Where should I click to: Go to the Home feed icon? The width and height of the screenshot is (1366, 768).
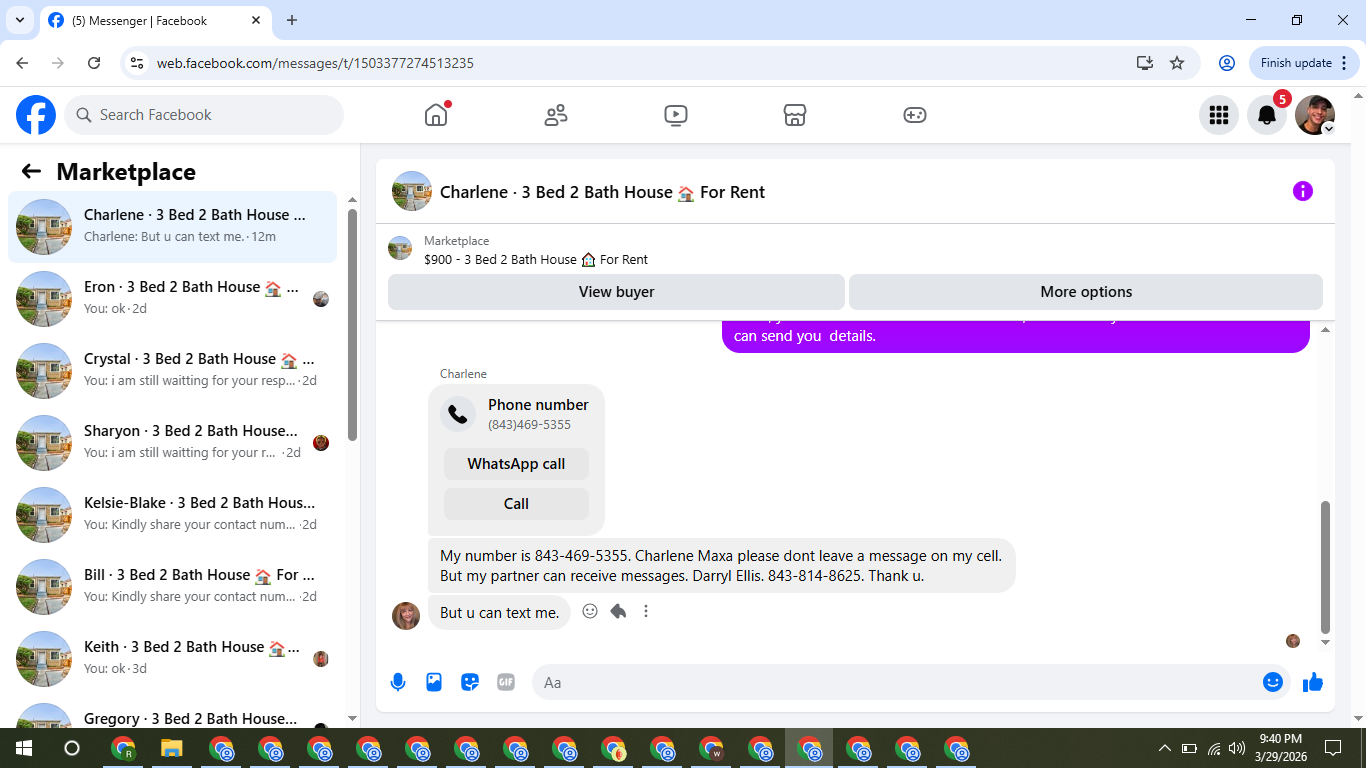click(436, 115)
